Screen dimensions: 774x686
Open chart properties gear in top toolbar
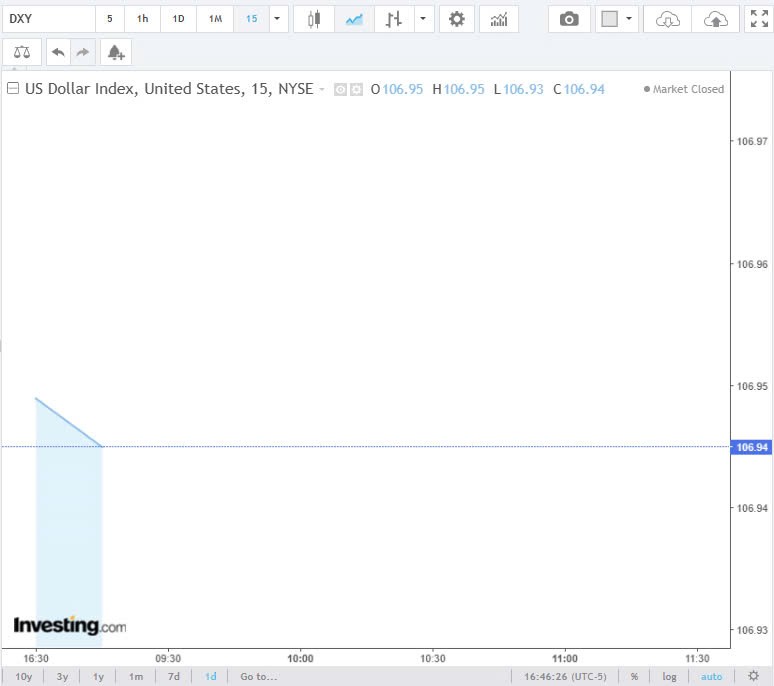(457, 19)
